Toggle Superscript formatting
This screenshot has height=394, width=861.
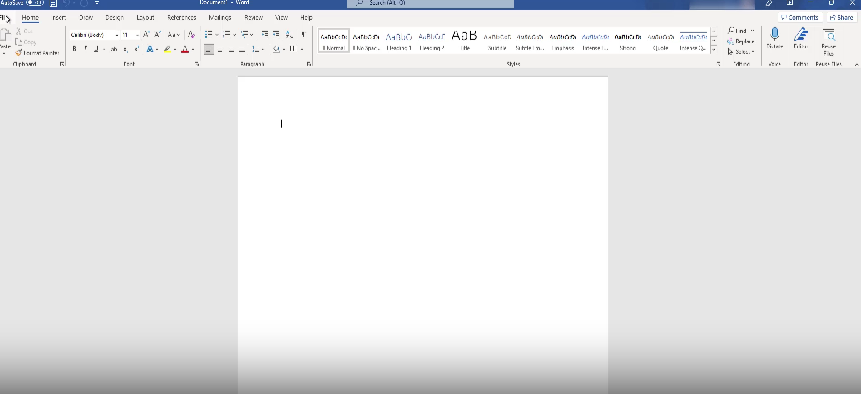136,49
